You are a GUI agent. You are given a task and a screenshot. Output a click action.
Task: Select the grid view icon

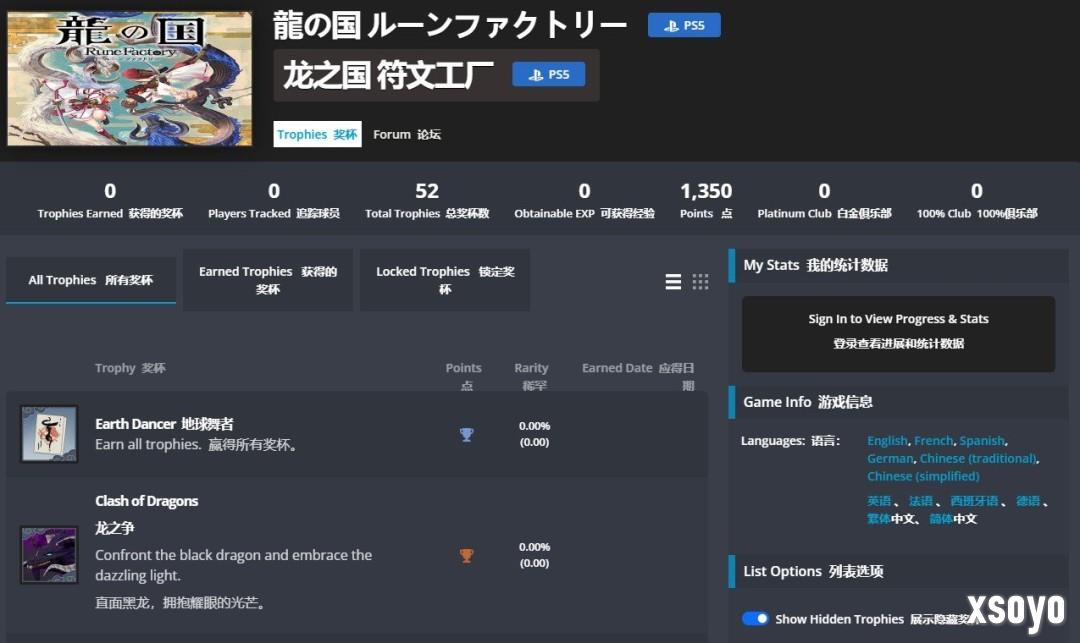(700, 282)
